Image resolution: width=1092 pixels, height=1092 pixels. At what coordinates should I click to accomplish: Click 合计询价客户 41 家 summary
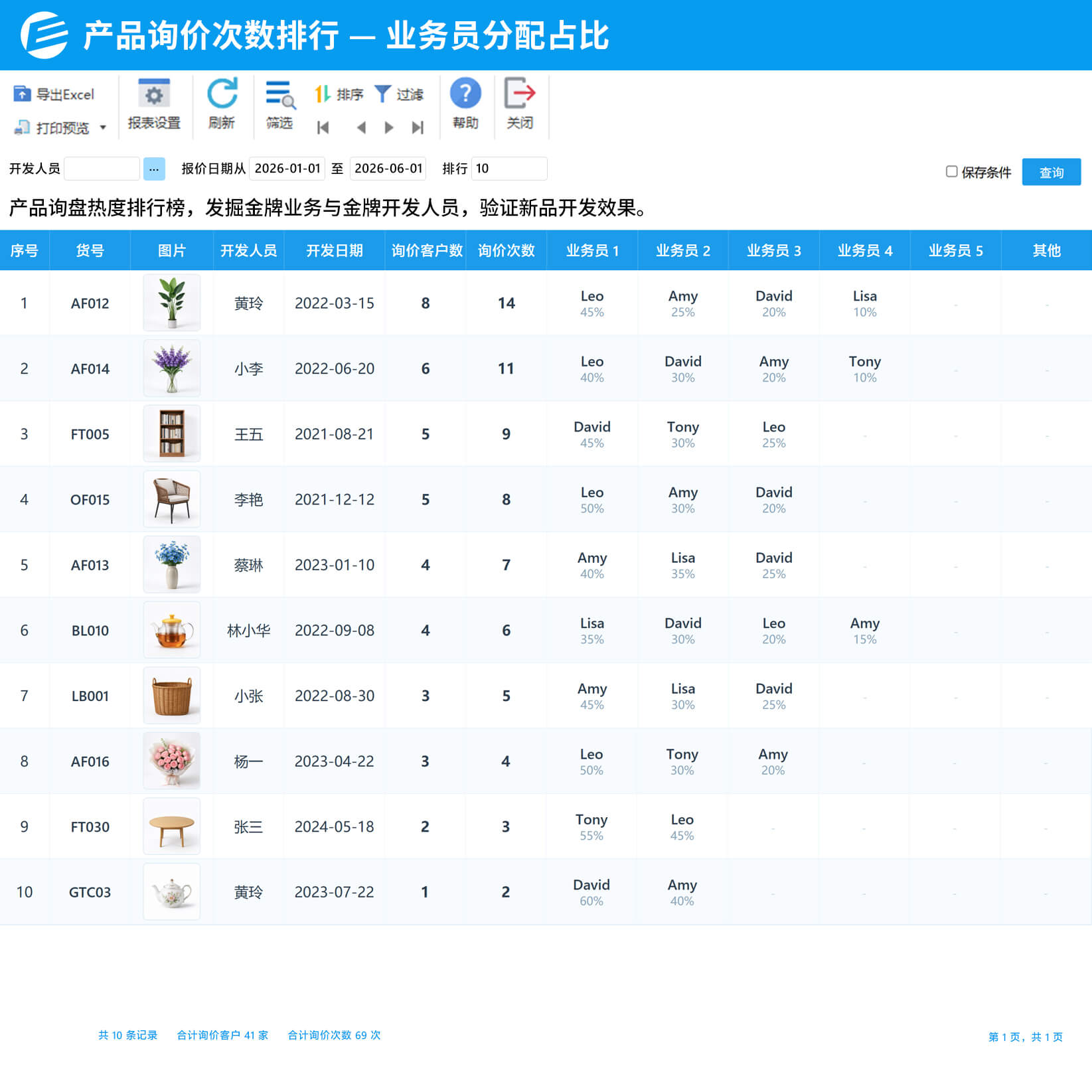point(222,1035)
